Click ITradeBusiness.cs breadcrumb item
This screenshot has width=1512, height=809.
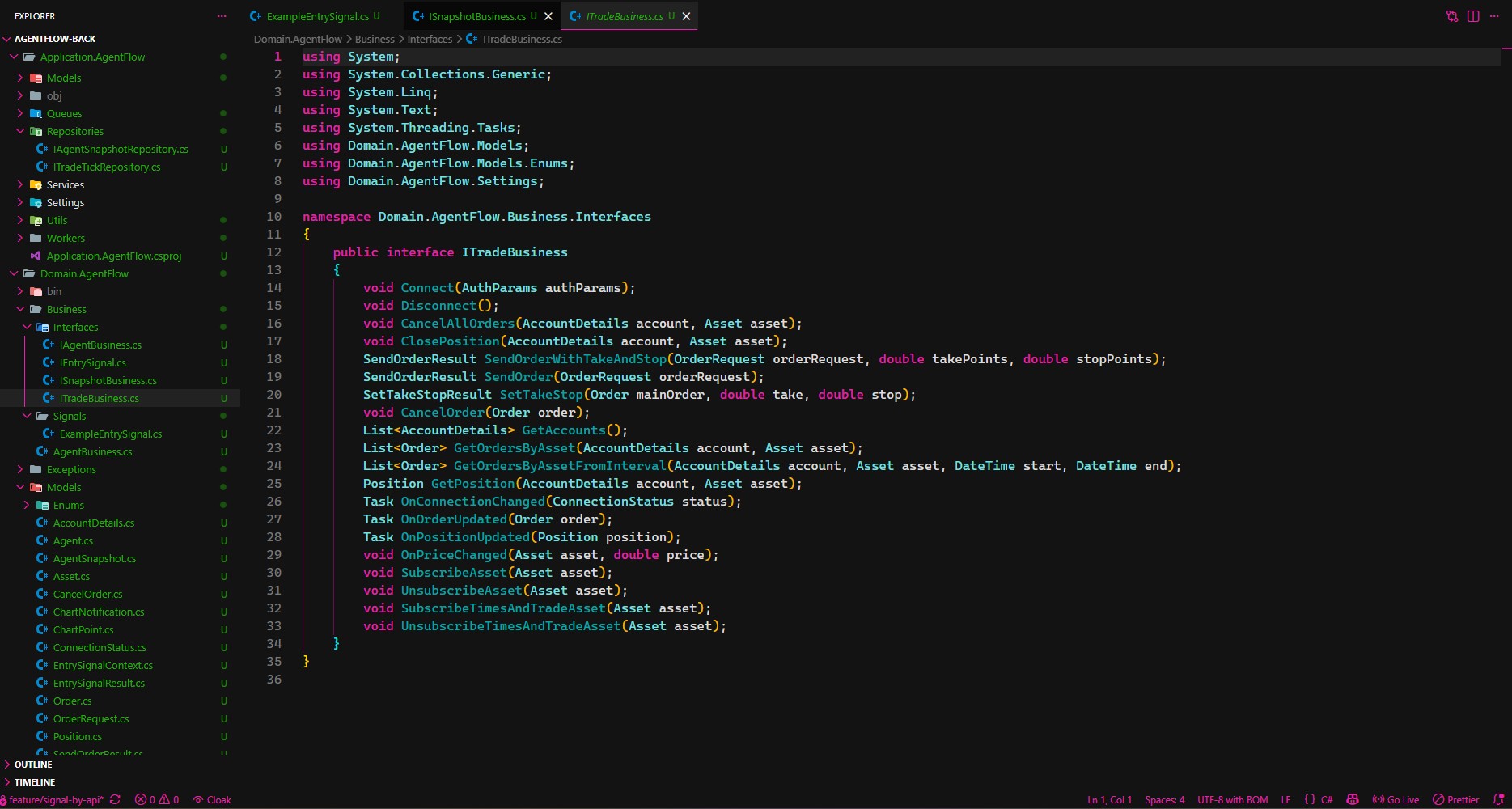click(x=515, y=39)
